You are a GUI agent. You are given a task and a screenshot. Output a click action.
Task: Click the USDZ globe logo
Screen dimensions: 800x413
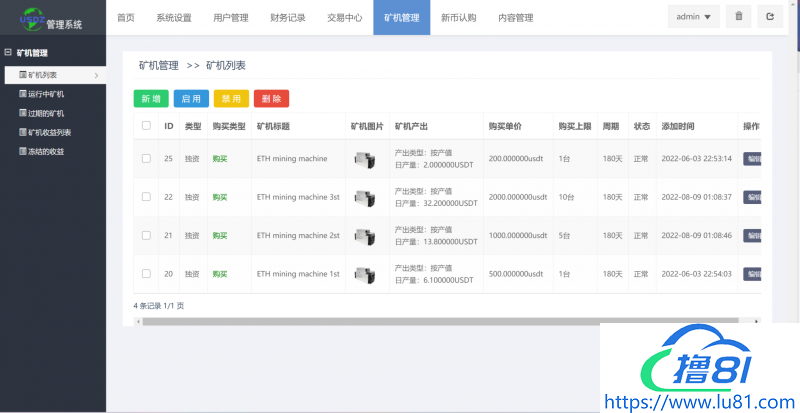[x=33, y=15]
